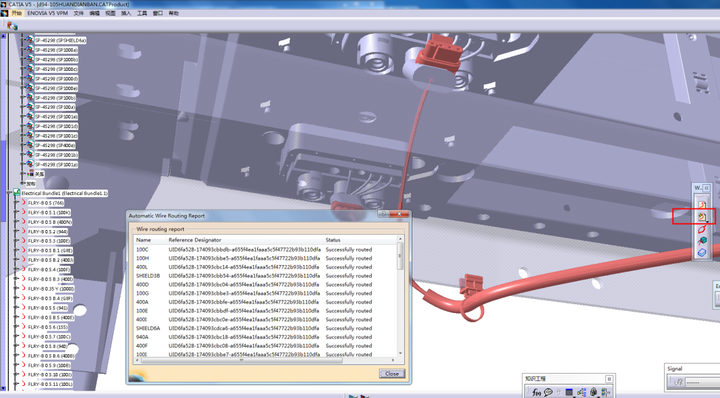720x398 pixels.
Task: Click Close button in wire routing report
Action: click(392, 374)
